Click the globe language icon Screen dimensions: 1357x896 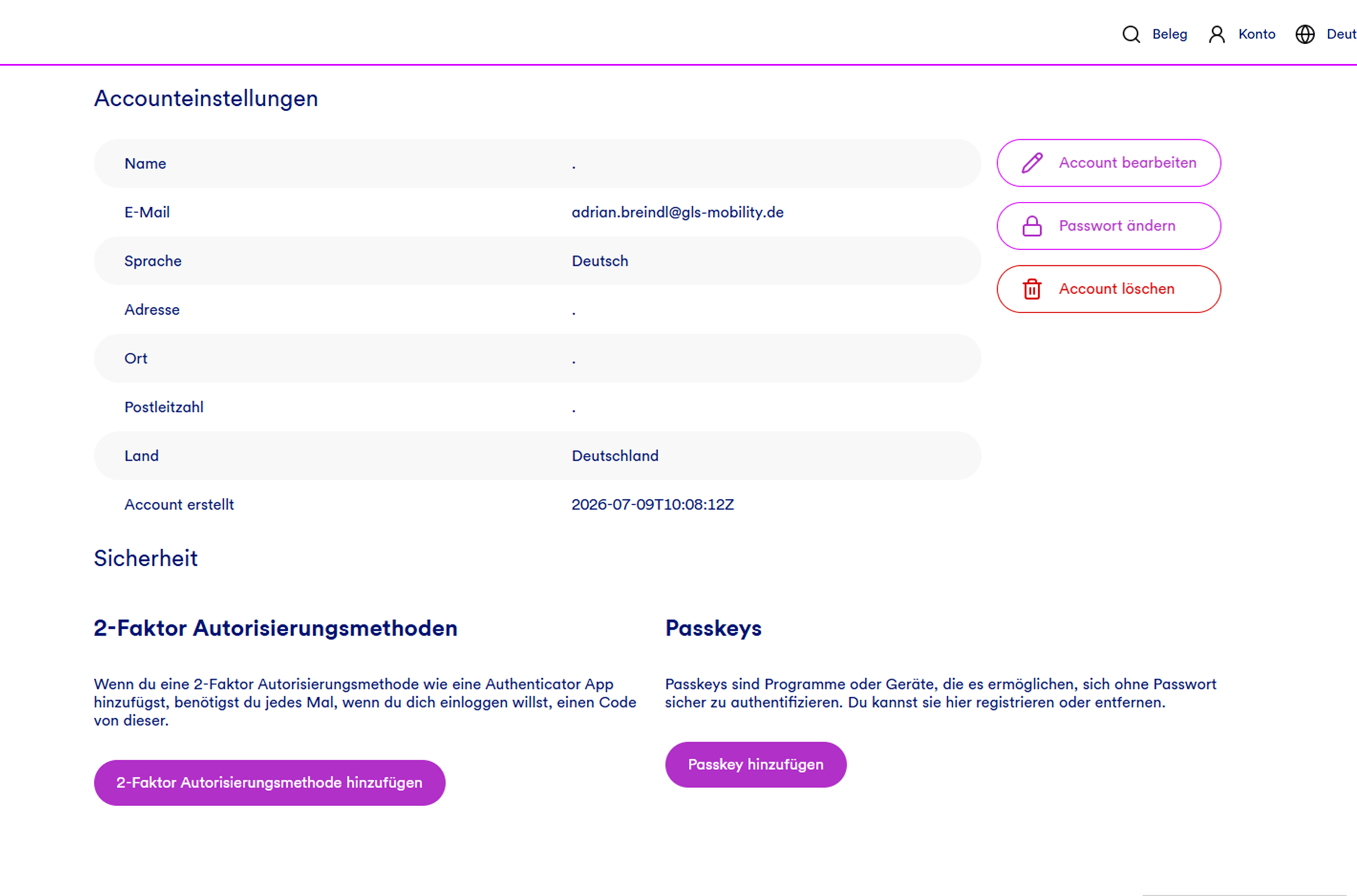click(1305, 34)
